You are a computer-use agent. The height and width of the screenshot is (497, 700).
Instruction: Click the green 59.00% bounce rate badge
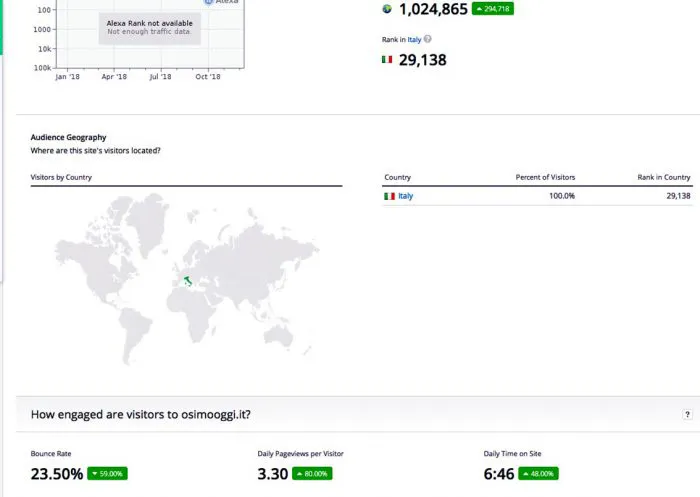click(107, 473)
